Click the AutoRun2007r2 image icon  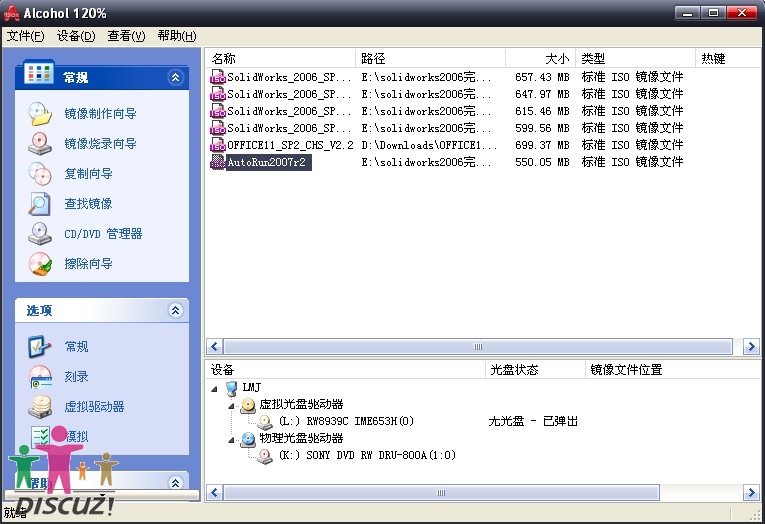[x=218, y=162]
